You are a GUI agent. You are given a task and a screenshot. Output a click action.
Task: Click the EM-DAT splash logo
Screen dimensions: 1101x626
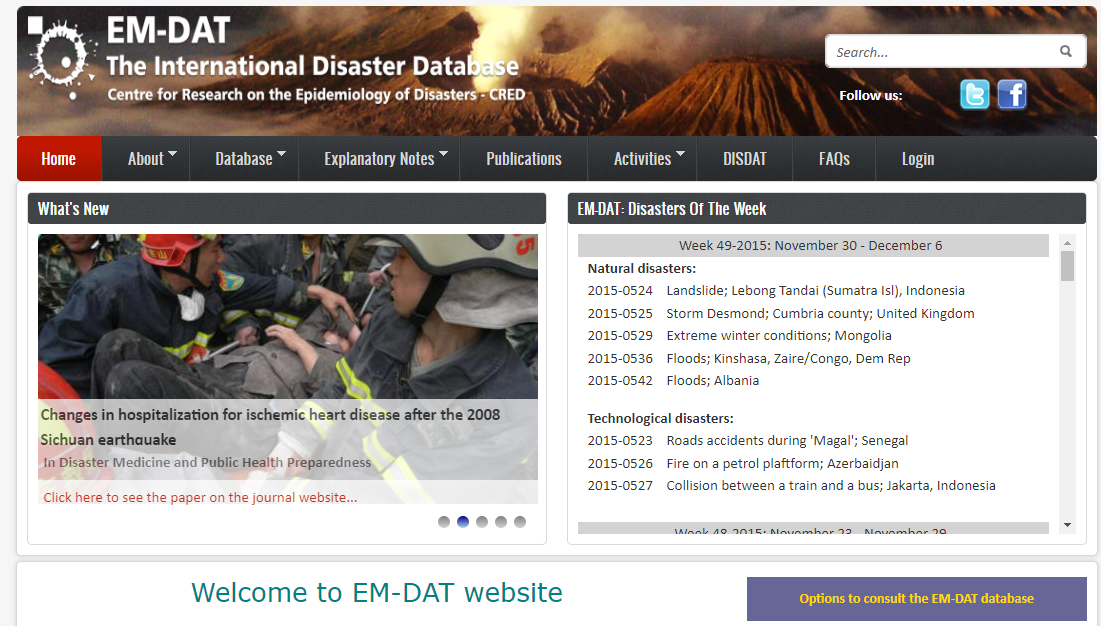click(x=61, y=58)
